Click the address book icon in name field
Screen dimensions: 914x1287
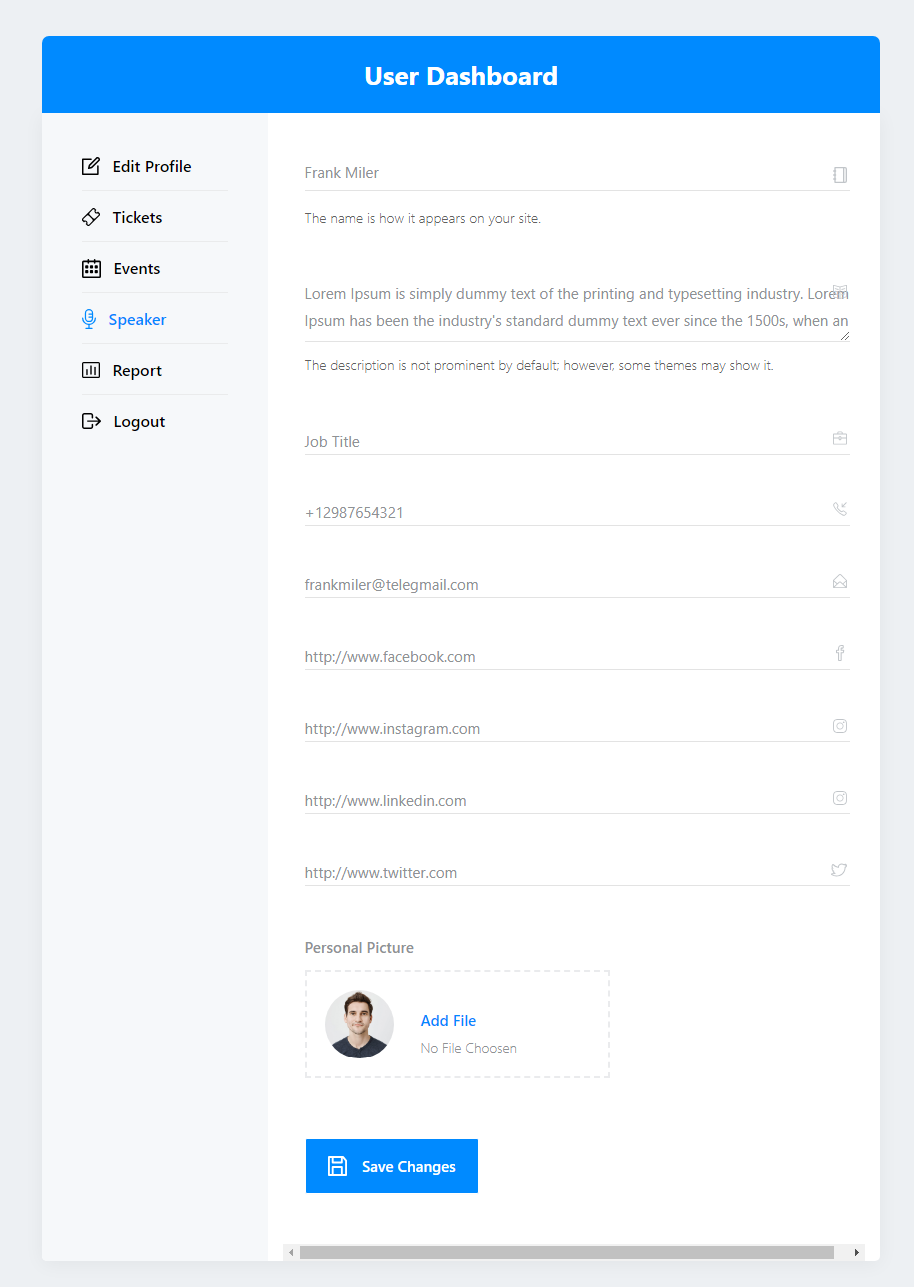840,175
